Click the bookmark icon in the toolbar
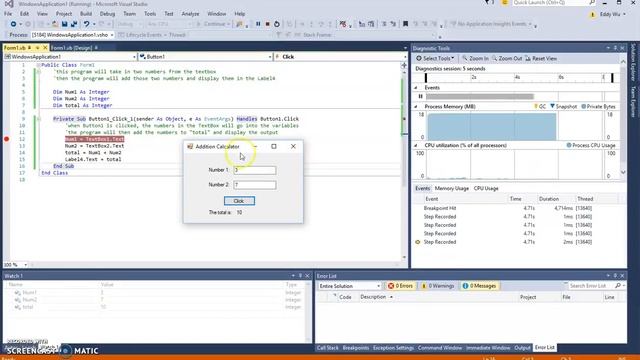640x360 pixels. 405,24
